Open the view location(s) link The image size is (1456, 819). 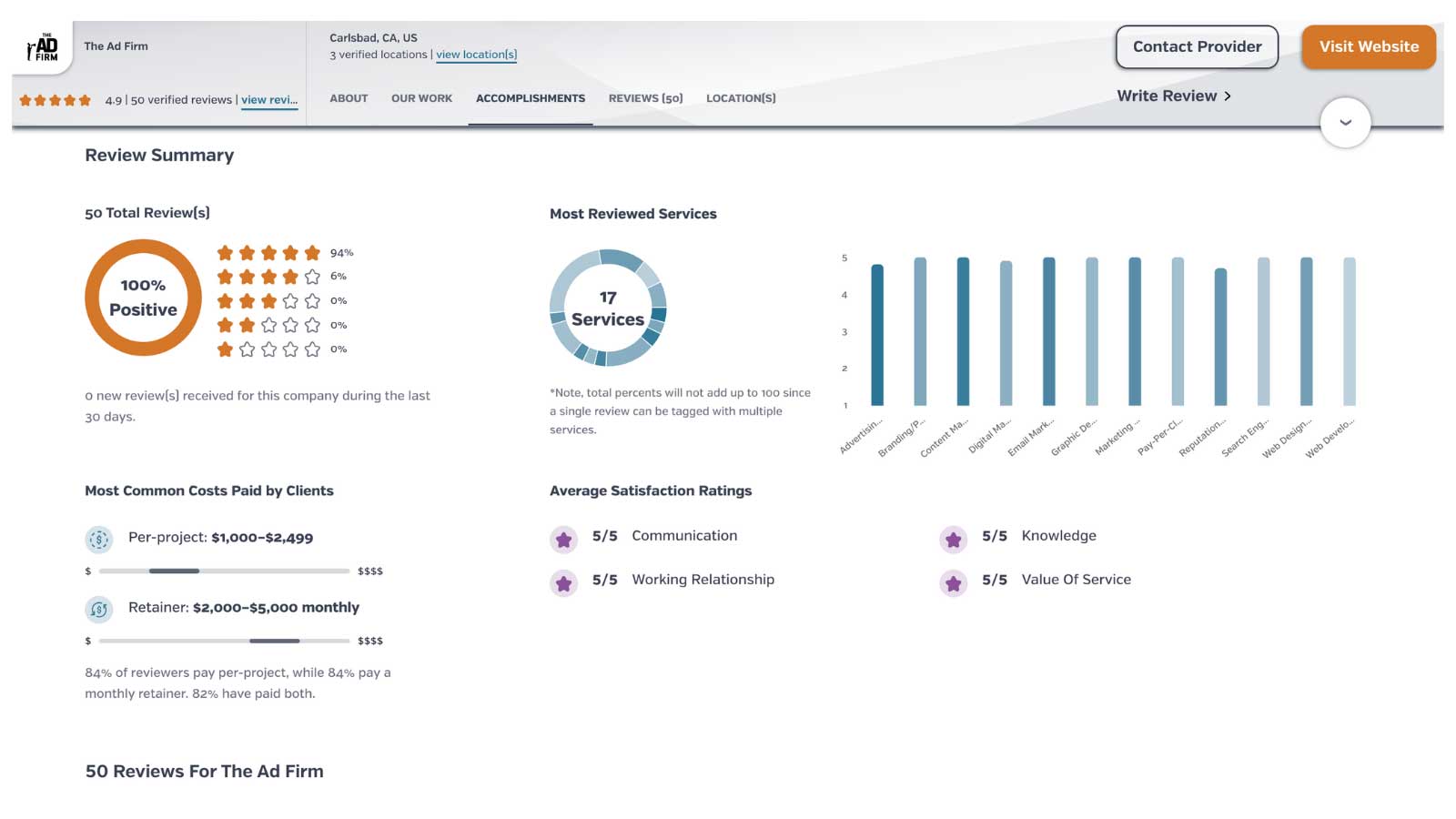point(476,55)
